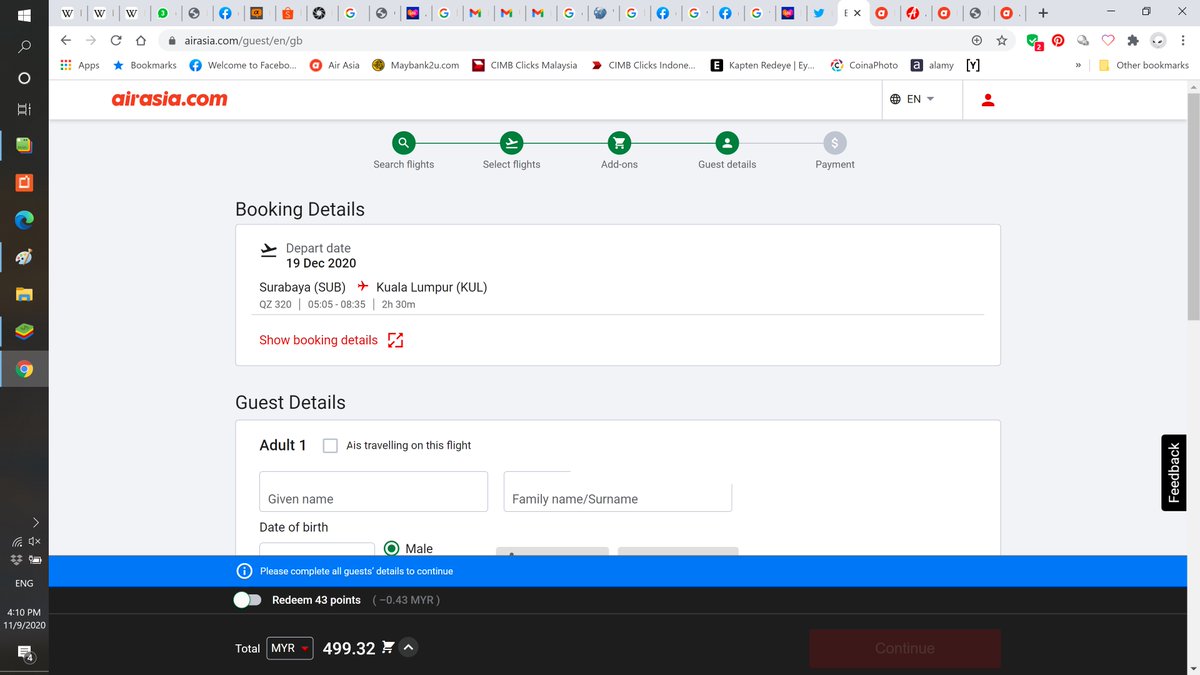The height and width of the screenshot is (675, 1200).
Task: Bookmark this page with the star icon
Action: [x=1002, y=41]
